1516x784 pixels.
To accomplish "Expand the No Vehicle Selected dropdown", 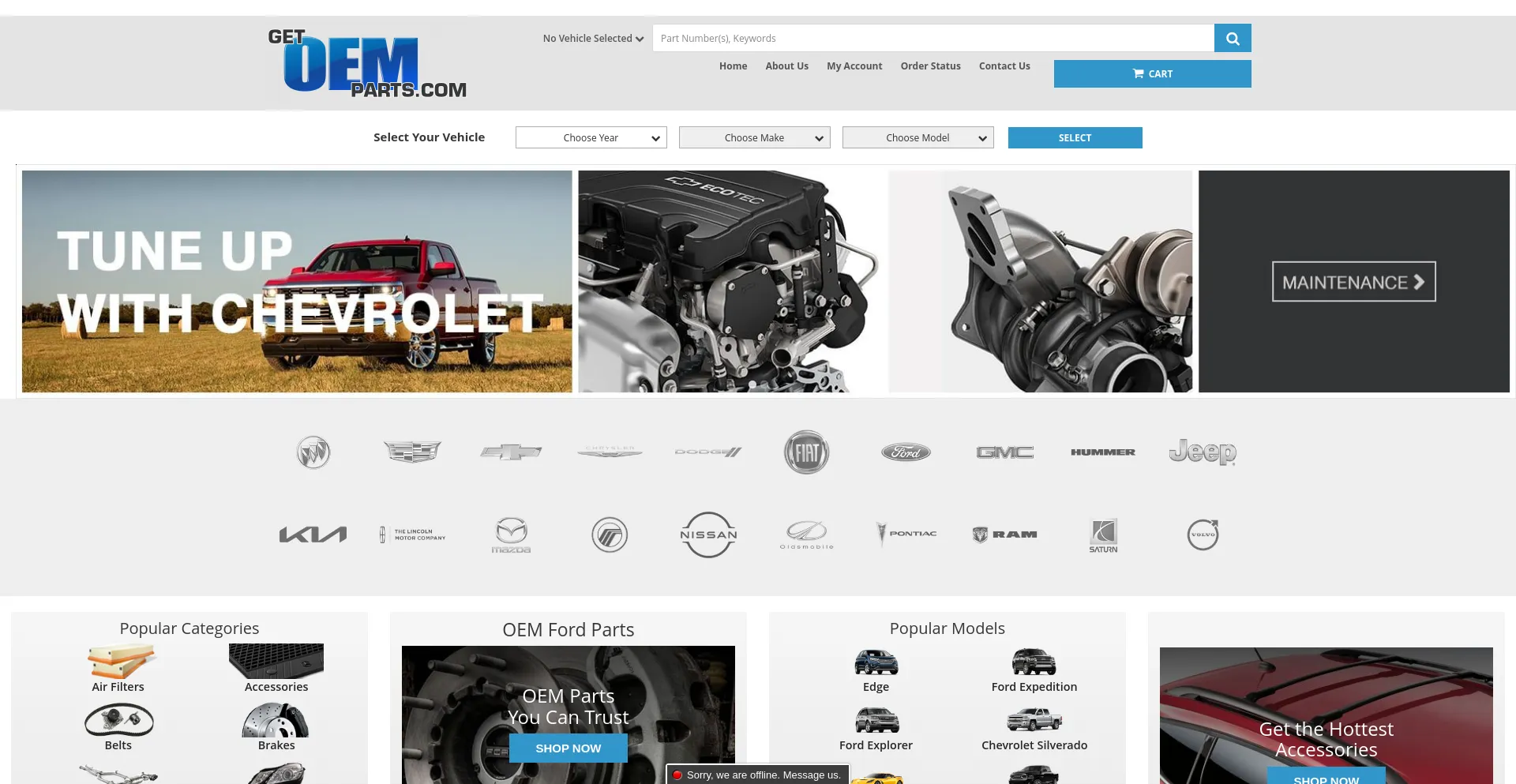I will click(x=593, y=38).
